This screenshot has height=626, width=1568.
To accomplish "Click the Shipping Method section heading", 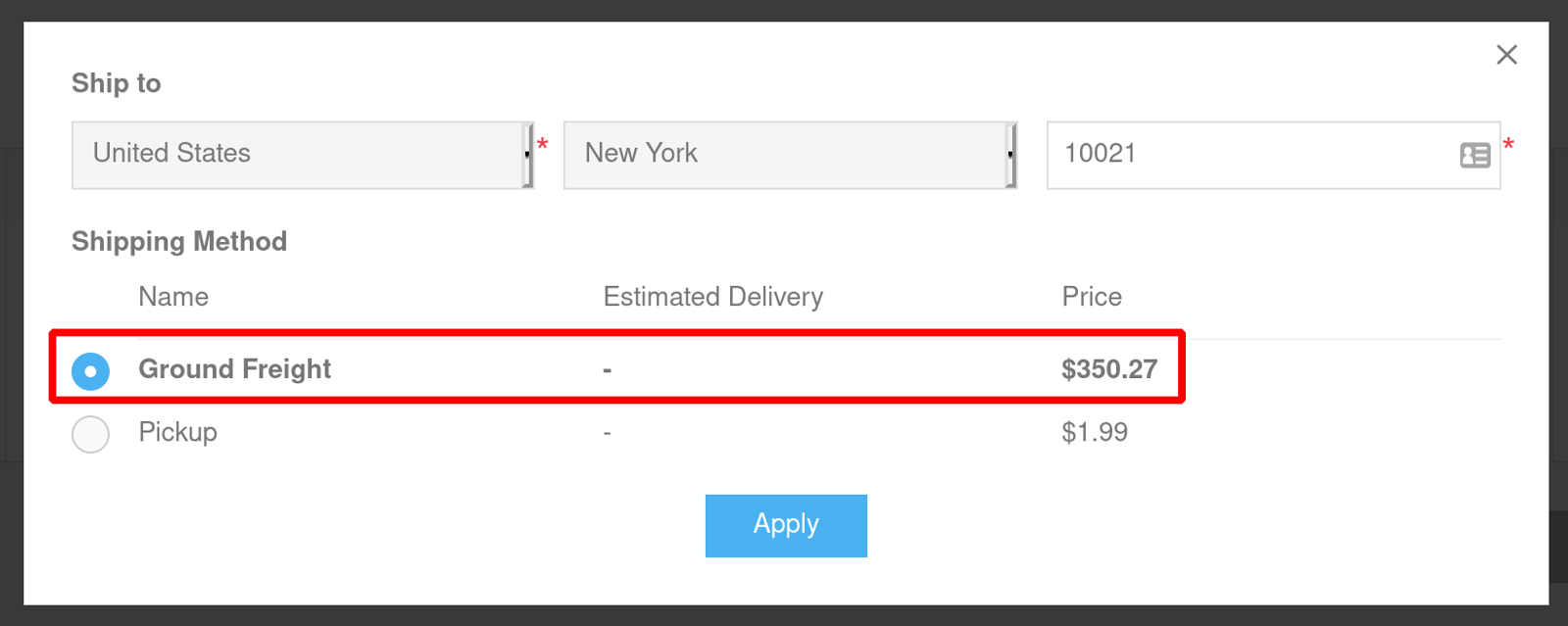I will click(x=179, y=242).
